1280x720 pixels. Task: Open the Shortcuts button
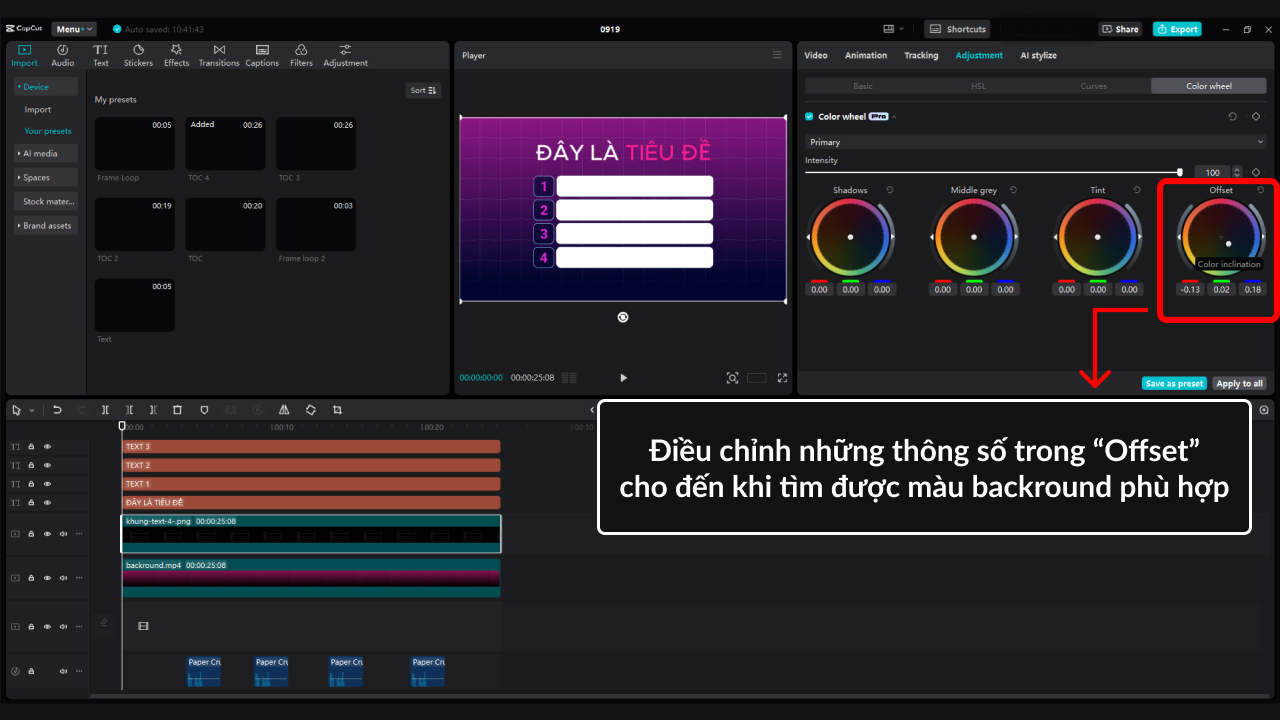click(958, 29)
